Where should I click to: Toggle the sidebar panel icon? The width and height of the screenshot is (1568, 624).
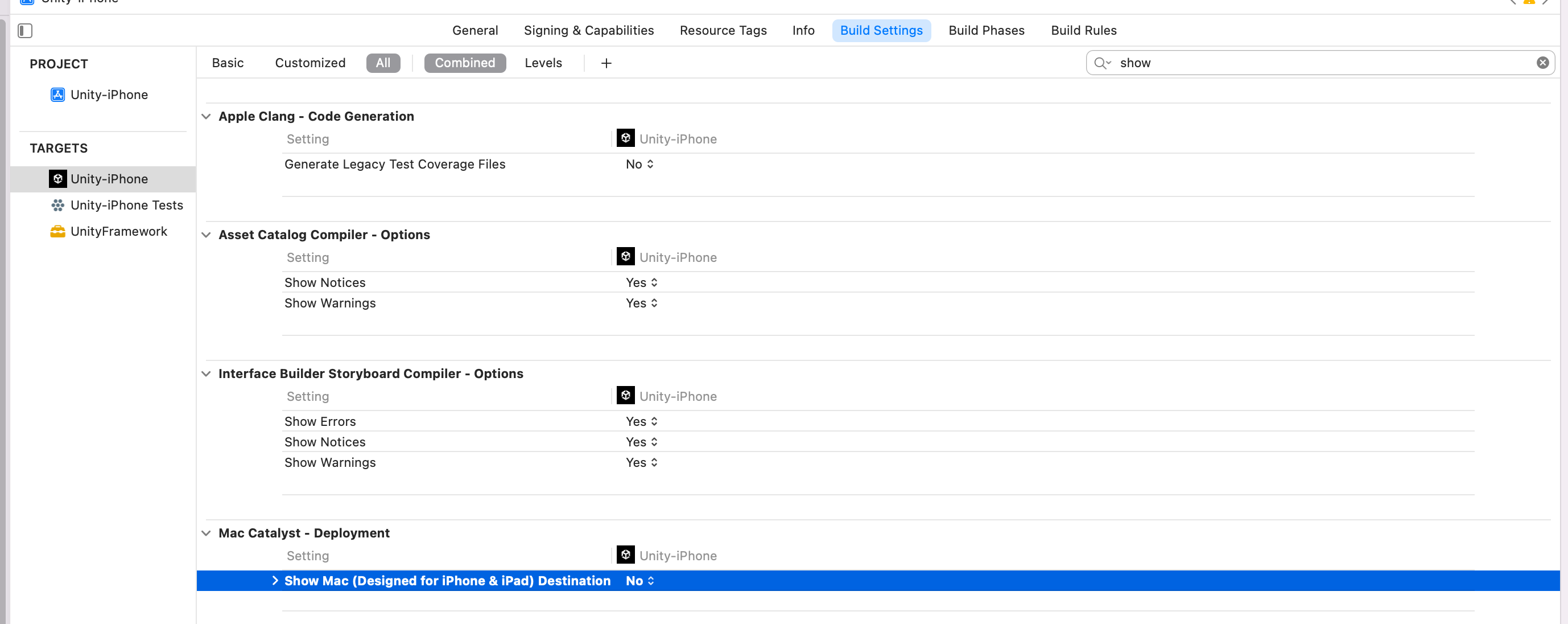click(x=25, y=31)
